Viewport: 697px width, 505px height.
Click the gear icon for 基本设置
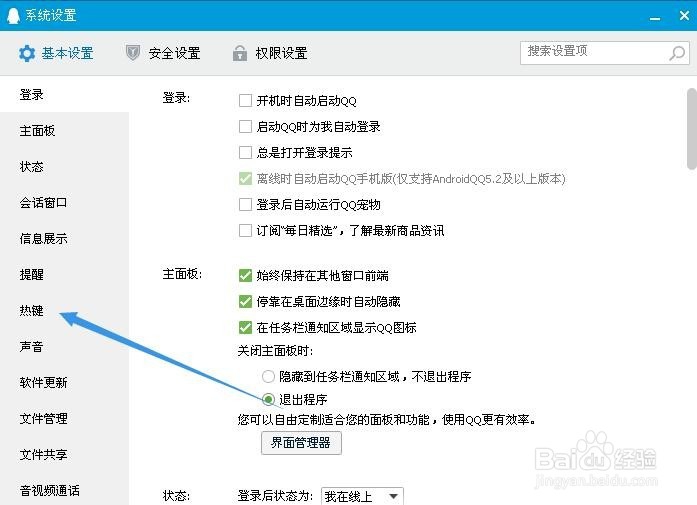tap(27, 53)
